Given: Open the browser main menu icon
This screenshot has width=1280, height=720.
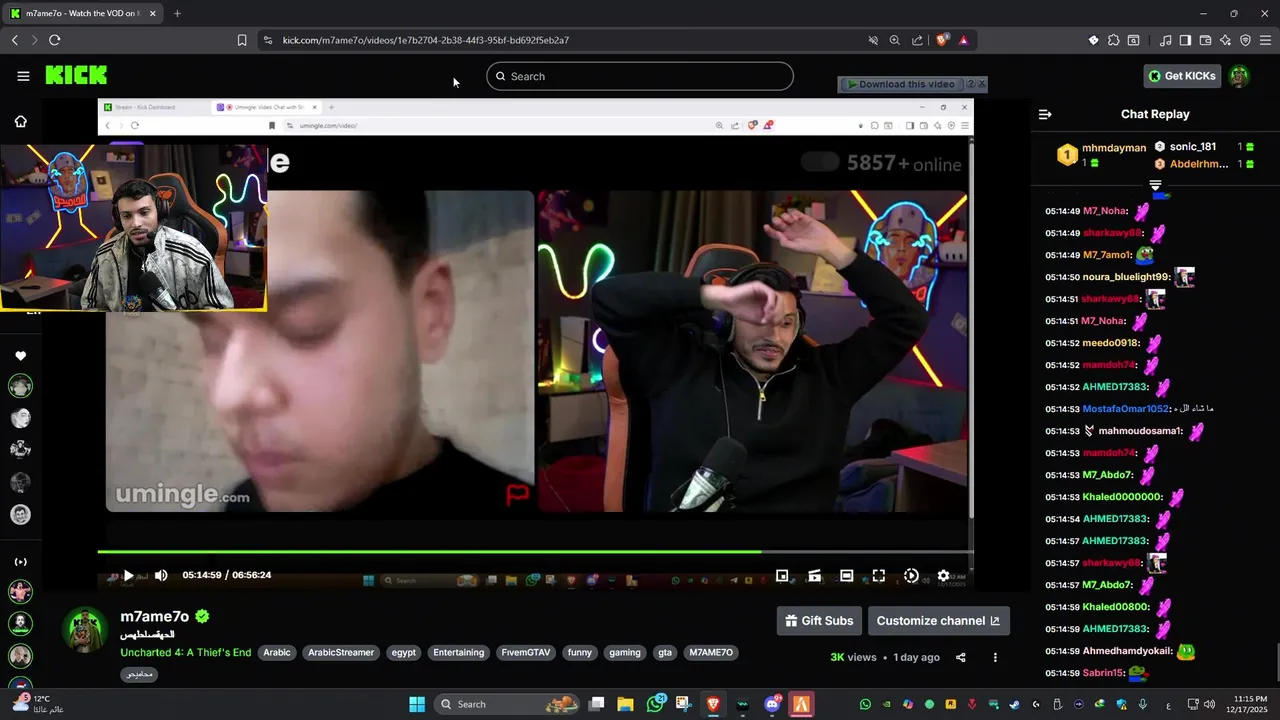Looking at the screenshot, I should (1265, 40).
